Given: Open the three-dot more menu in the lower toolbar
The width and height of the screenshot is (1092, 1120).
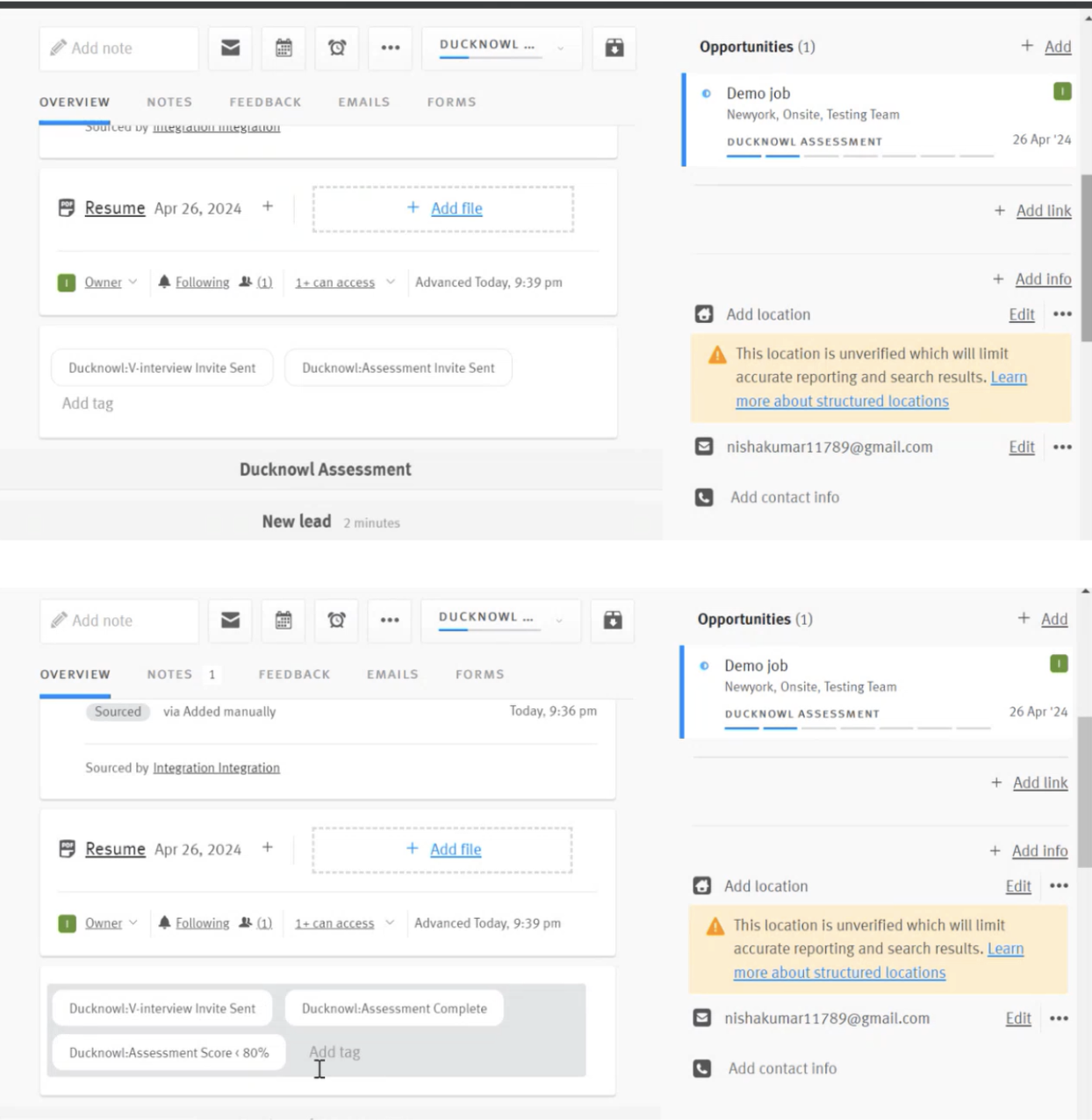Looking at the screenshot, I should tap(390, 621).
